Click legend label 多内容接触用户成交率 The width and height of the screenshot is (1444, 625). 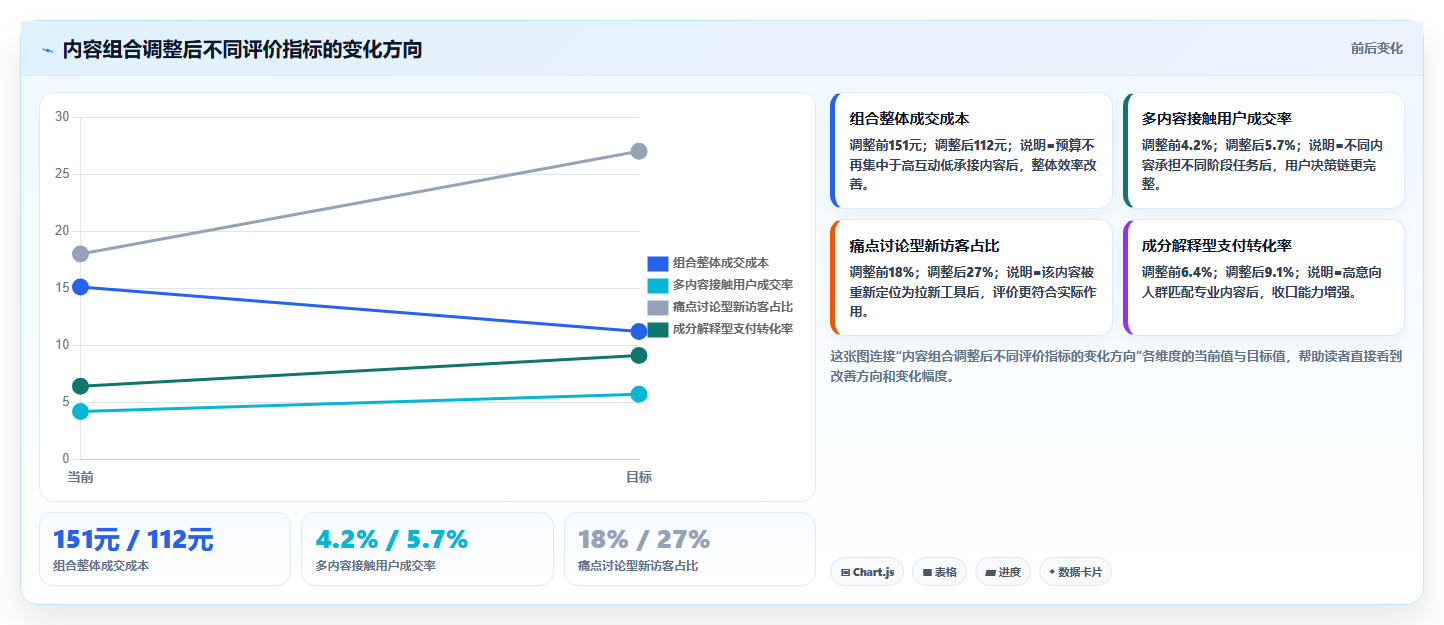point(733,285)
